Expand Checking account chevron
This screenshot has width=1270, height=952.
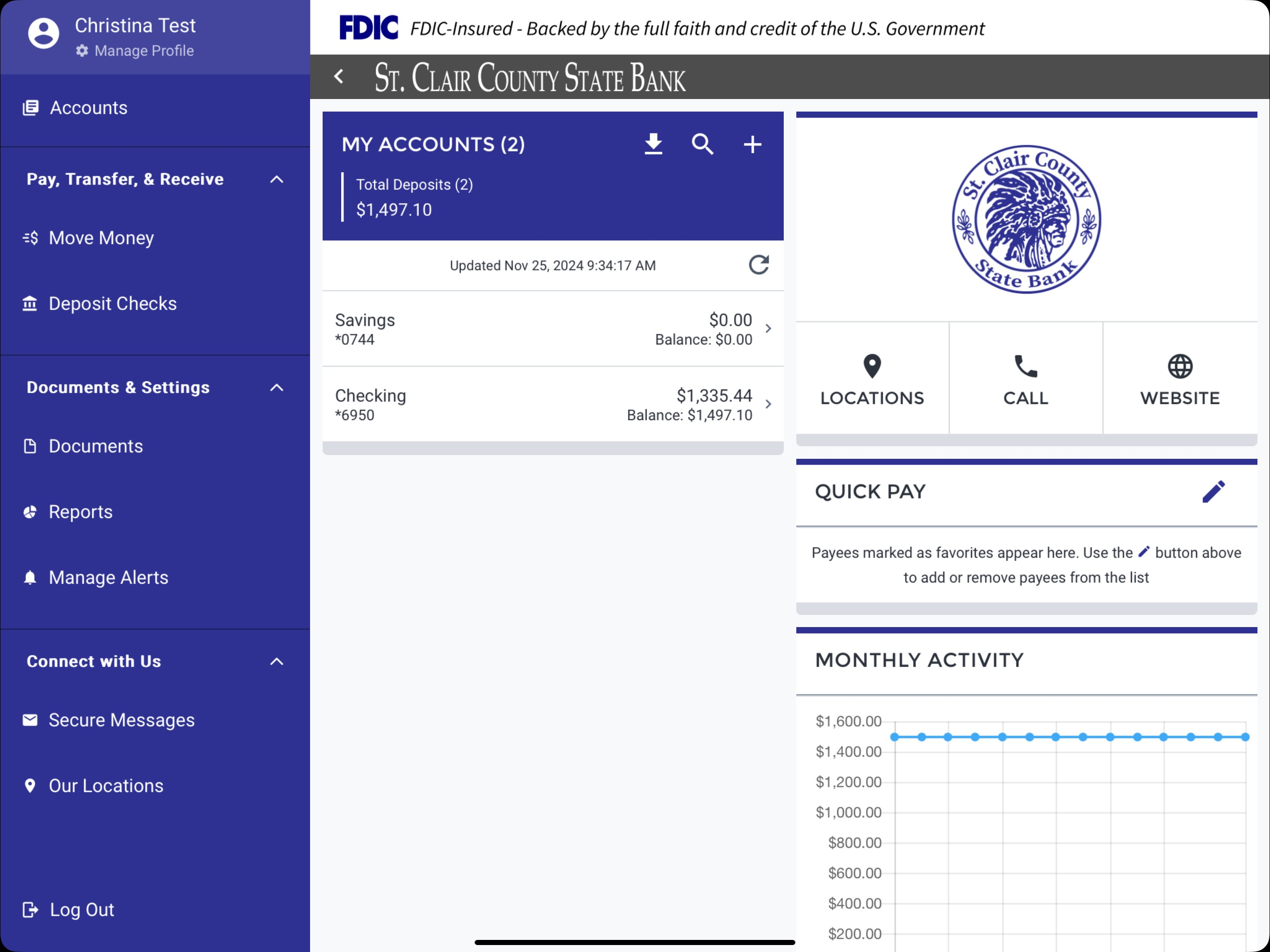coord(768,404)
